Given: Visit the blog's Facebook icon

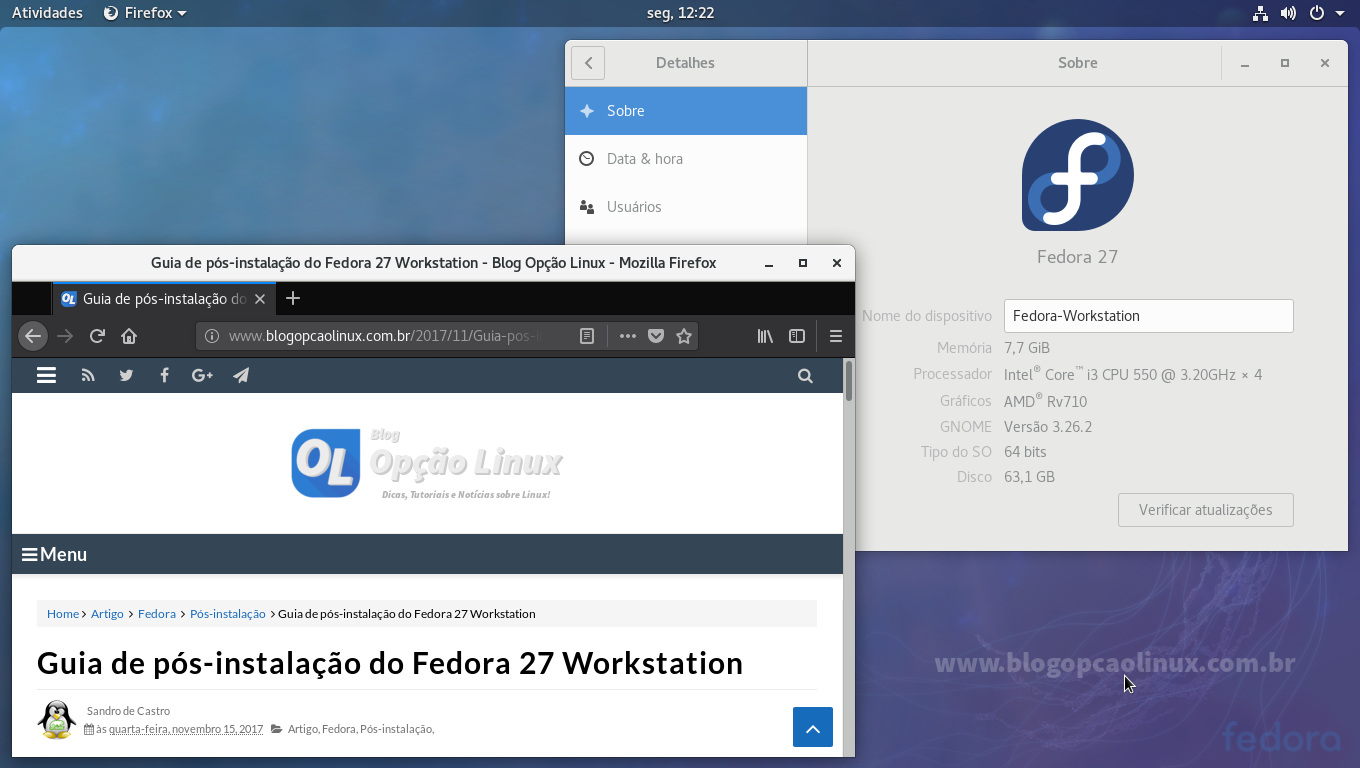Looking at the screenshot, I should tap(164, 375).
